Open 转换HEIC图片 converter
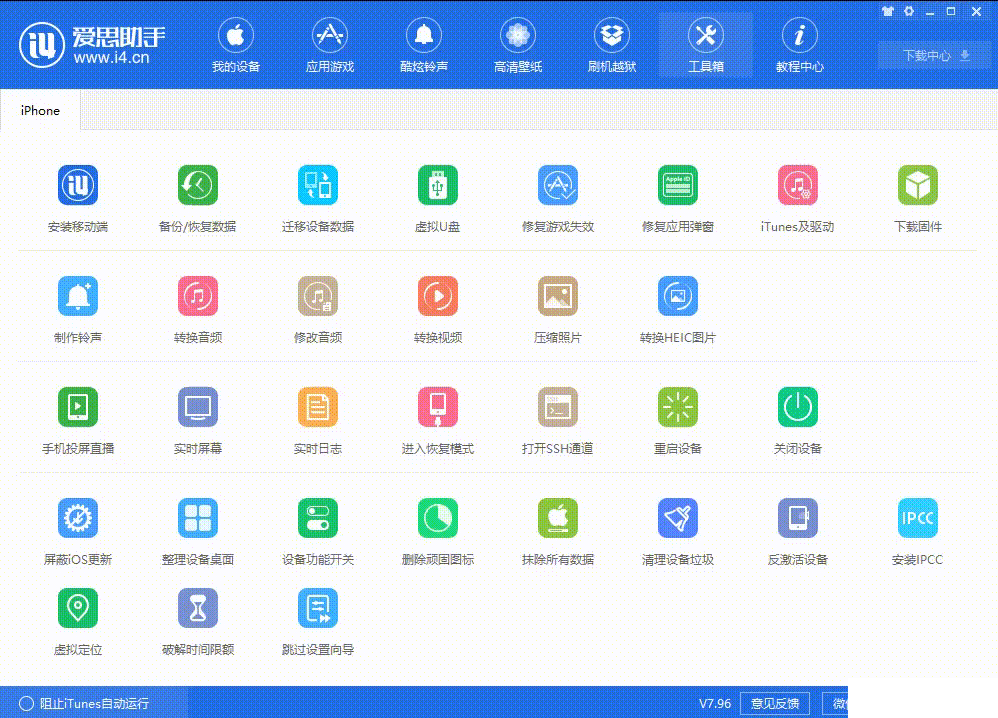Image resolution: width=998 pixels, height=718 pixels. (678, 296)
